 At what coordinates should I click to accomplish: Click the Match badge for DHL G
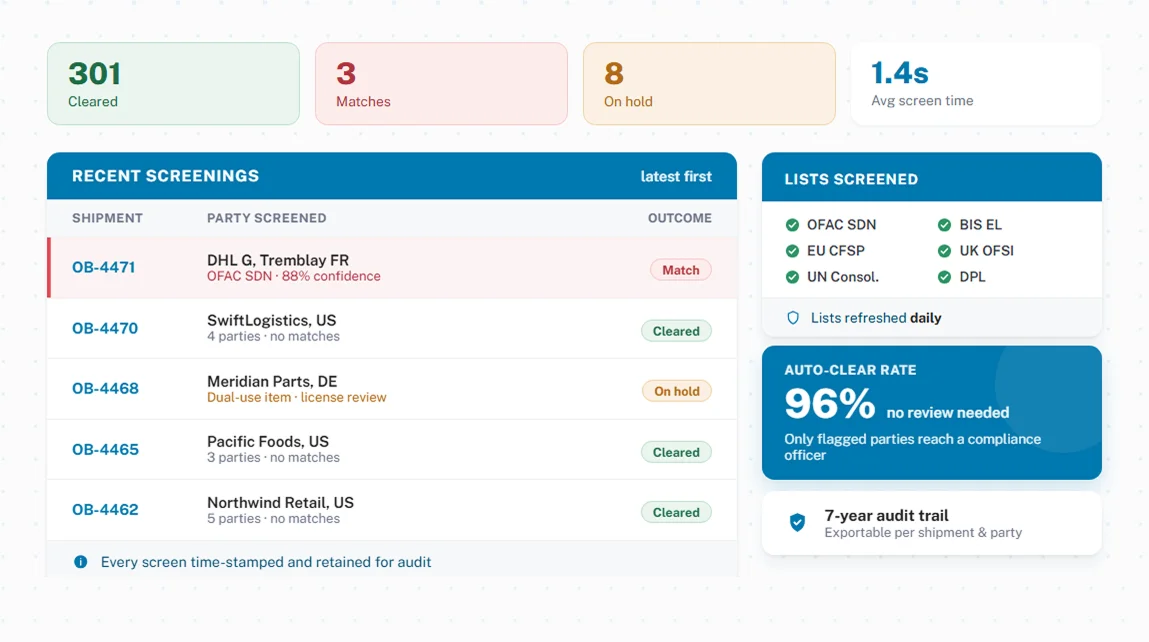click(681, 270)
